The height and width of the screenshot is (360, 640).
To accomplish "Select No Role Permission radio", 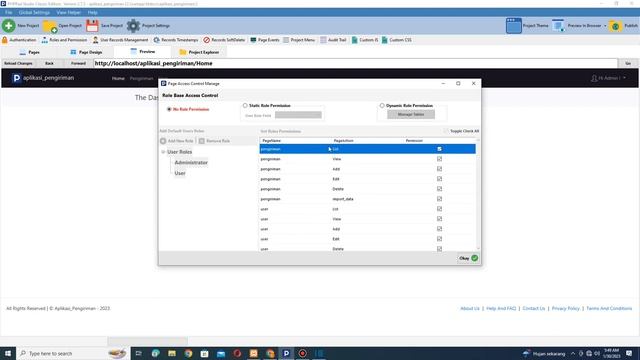I will tap(169, 109).
